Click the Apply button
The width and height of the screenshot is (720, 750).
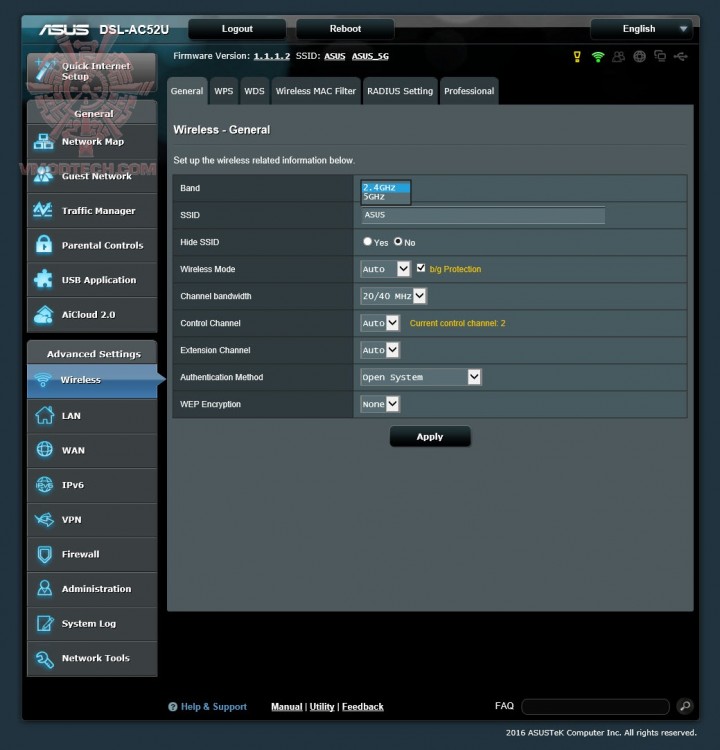[430, 437]
